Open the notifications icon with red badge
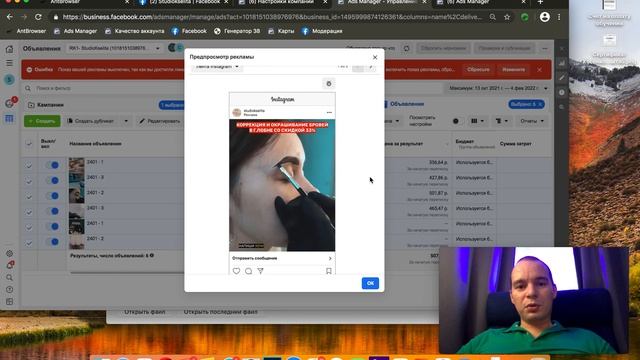The height and width of the screenshot is (360, 640). [x=10, y=103]
